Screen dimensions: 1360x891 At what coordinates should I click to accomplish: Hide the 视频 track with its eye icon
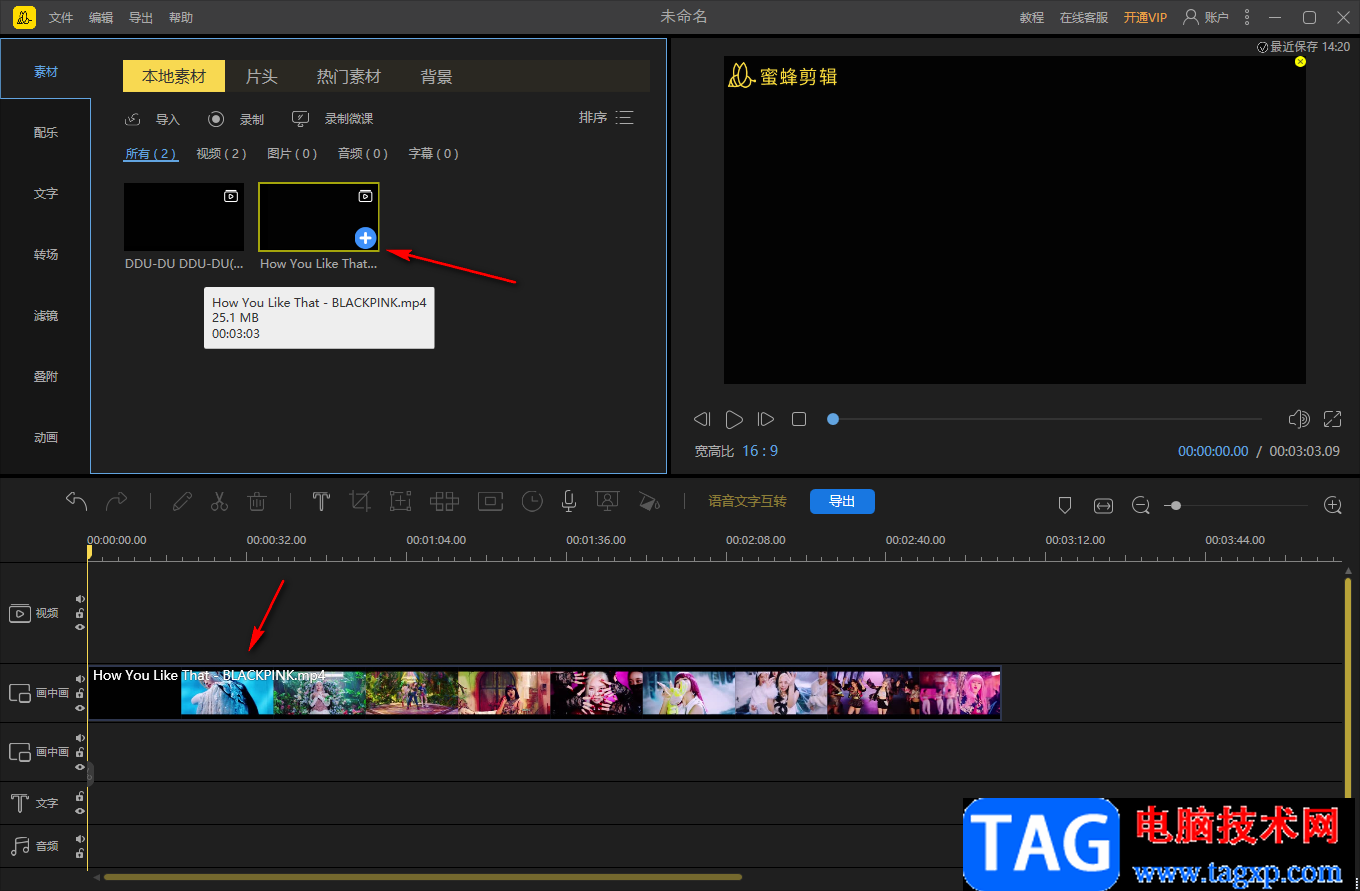tap(80, 627)
